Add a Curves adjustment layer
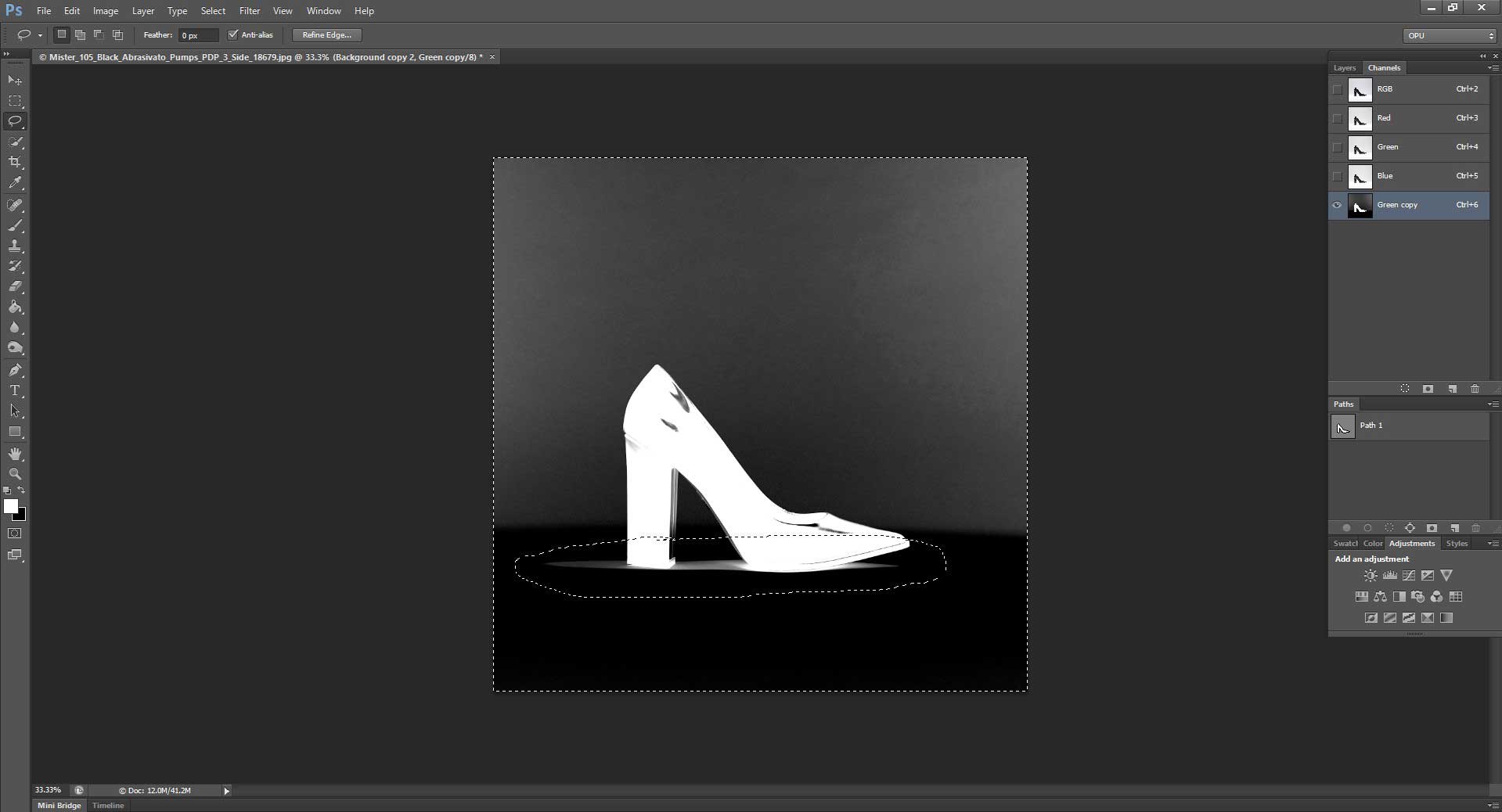Image resolution: width=1502 pixels, height=812 pixels. point(1408,575)
